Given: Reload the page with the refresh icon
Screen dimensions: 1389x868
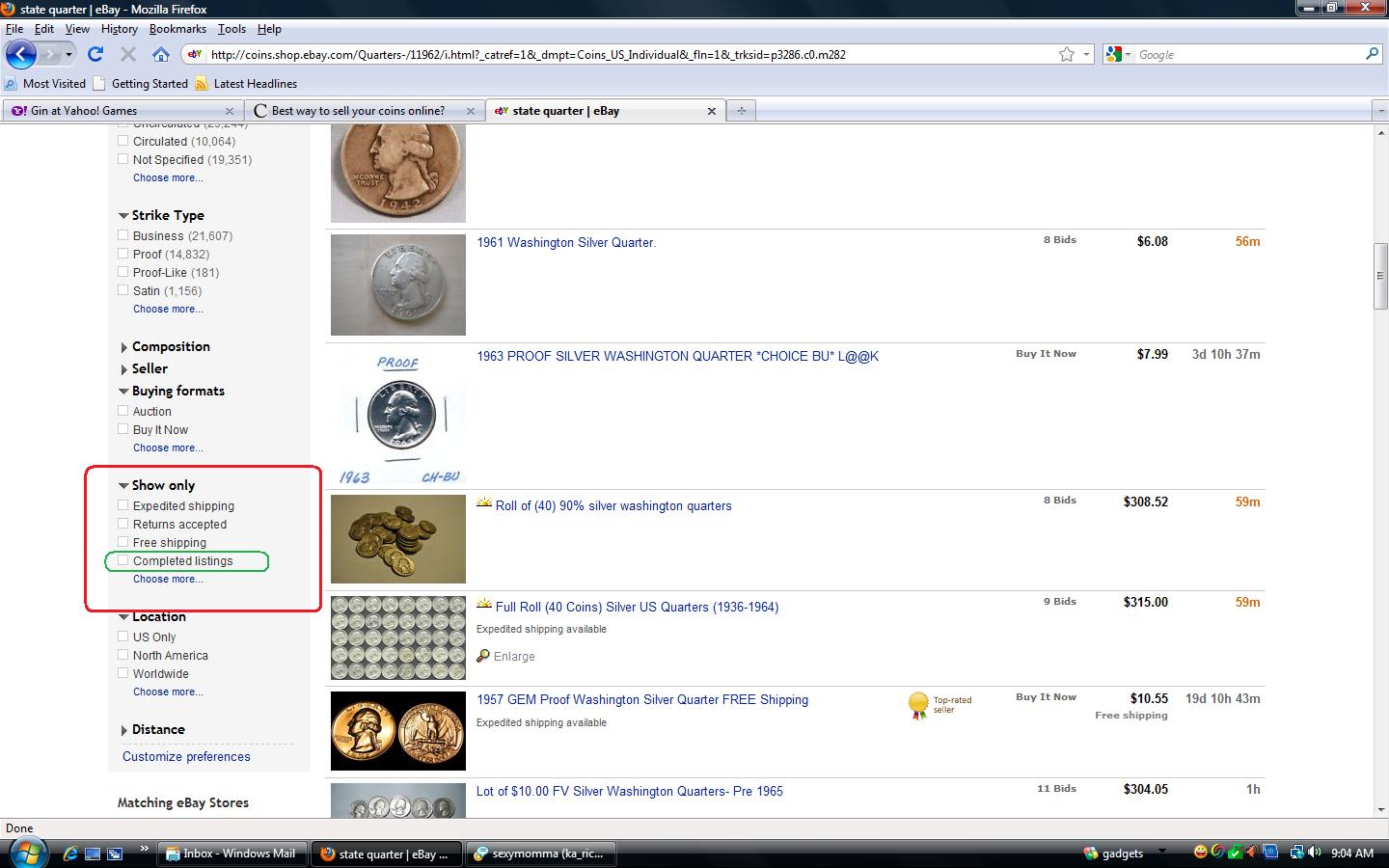Looking at the screenshot, I should [x=95, y=55].
